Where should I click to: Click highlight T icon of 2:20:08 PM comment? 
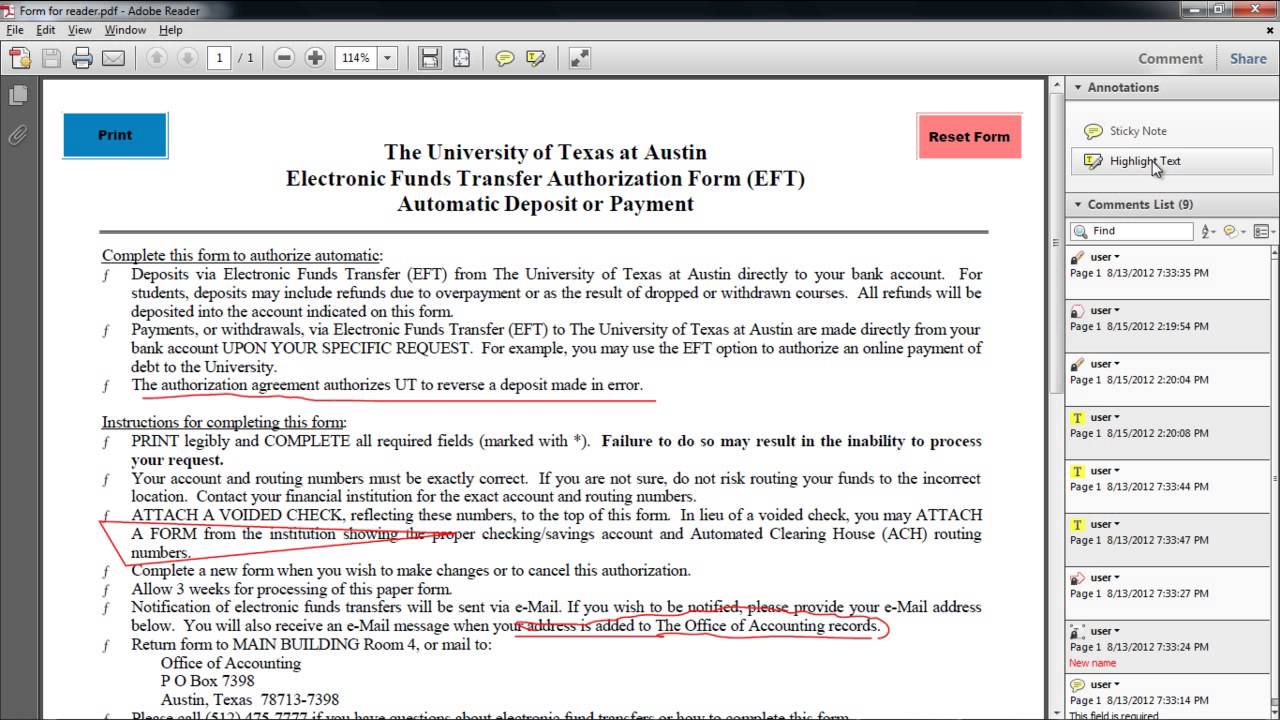coord(1078,418)
